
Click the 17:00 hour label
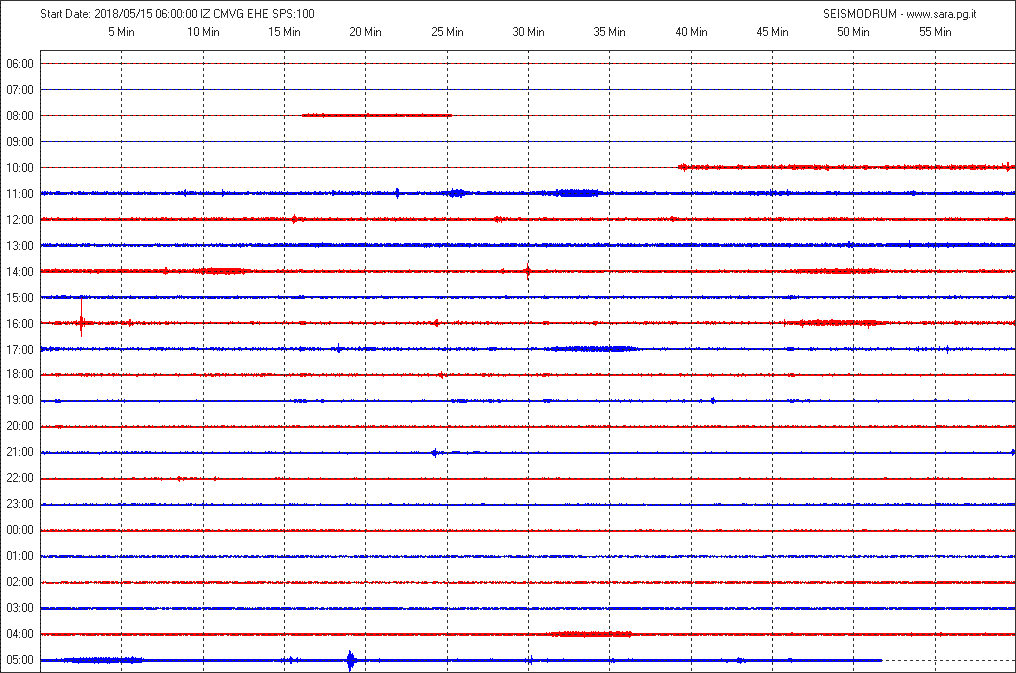click(20, 349)
